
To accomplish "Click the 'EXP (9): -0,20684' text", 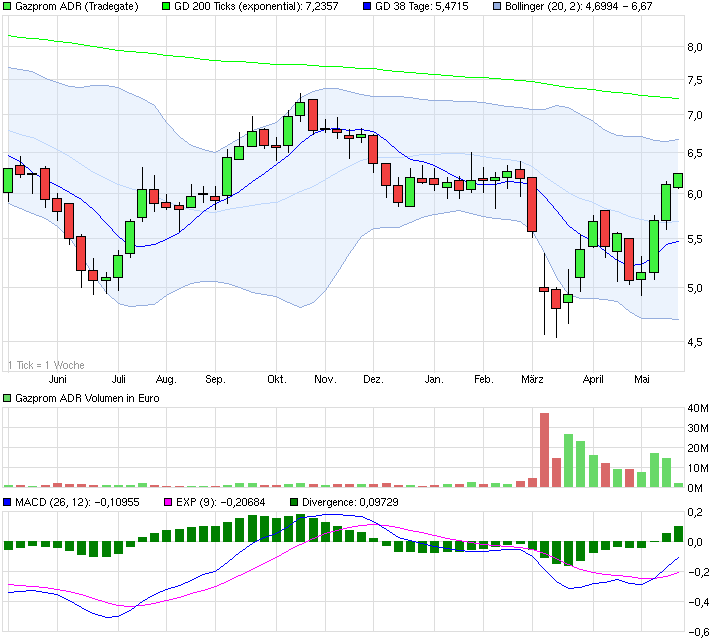I will (220, 502).
